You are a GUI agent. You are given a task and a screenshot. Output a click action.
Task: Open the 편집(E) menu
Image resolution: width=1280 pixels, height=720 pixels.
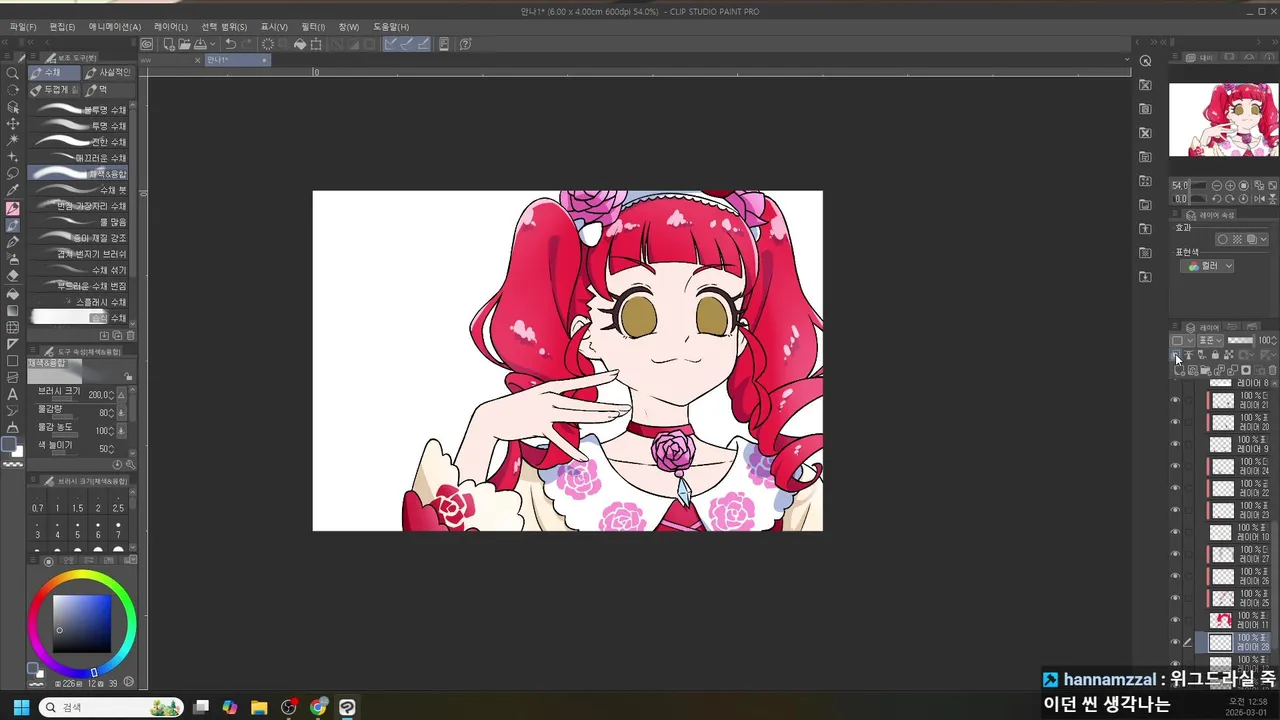[x=62, y=27]
